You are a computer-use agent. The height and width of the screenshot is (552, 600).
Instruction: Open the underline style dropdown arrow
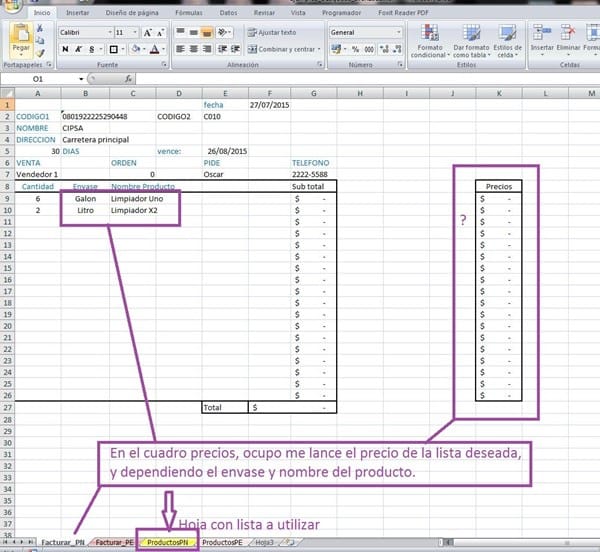point(101,49)
